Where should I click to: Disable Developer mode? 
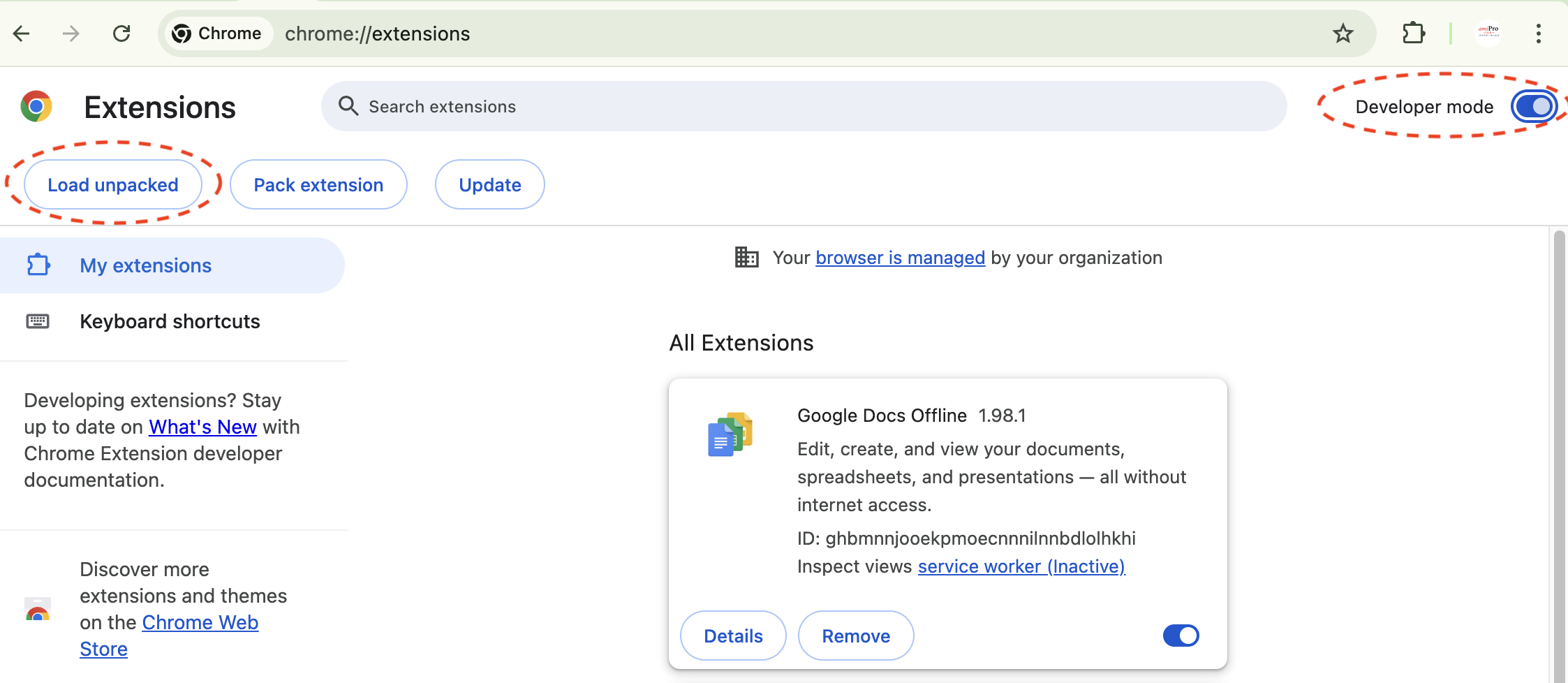(1533, 106)
